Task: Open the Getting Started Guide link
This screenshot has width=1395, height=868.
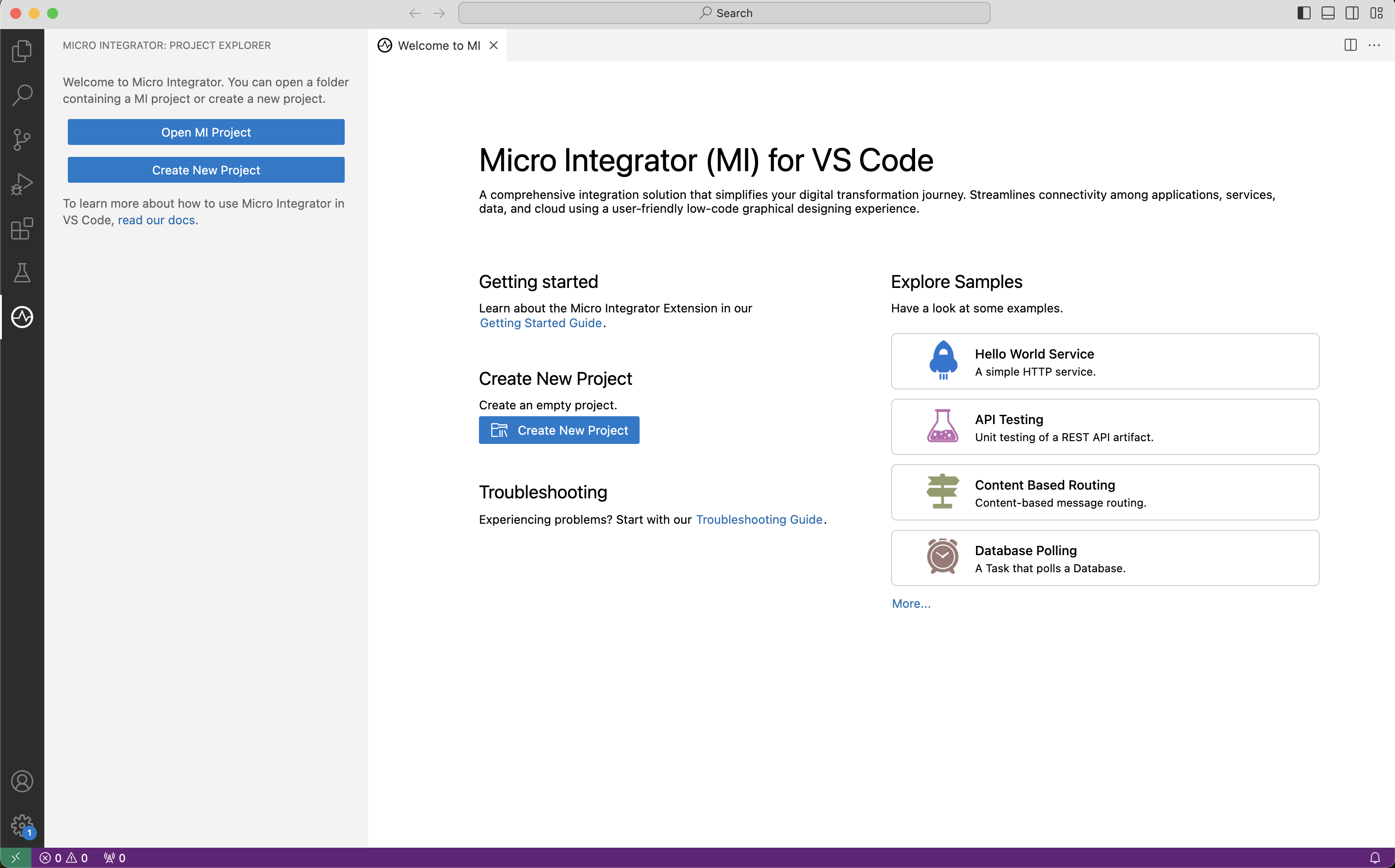Action: 541,323
